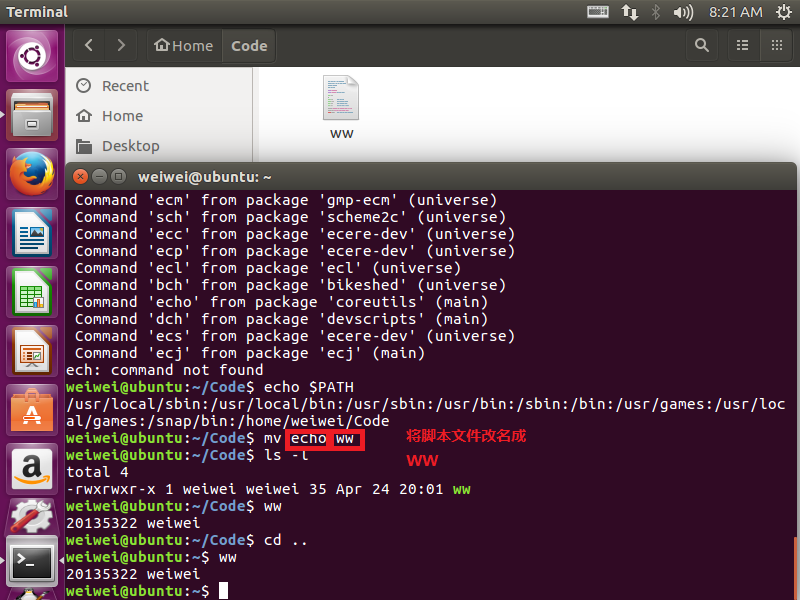Open Bluetooth indicator in top panel
The width and height of the screenshot is (800, 600).
click(x=656, y=12)
